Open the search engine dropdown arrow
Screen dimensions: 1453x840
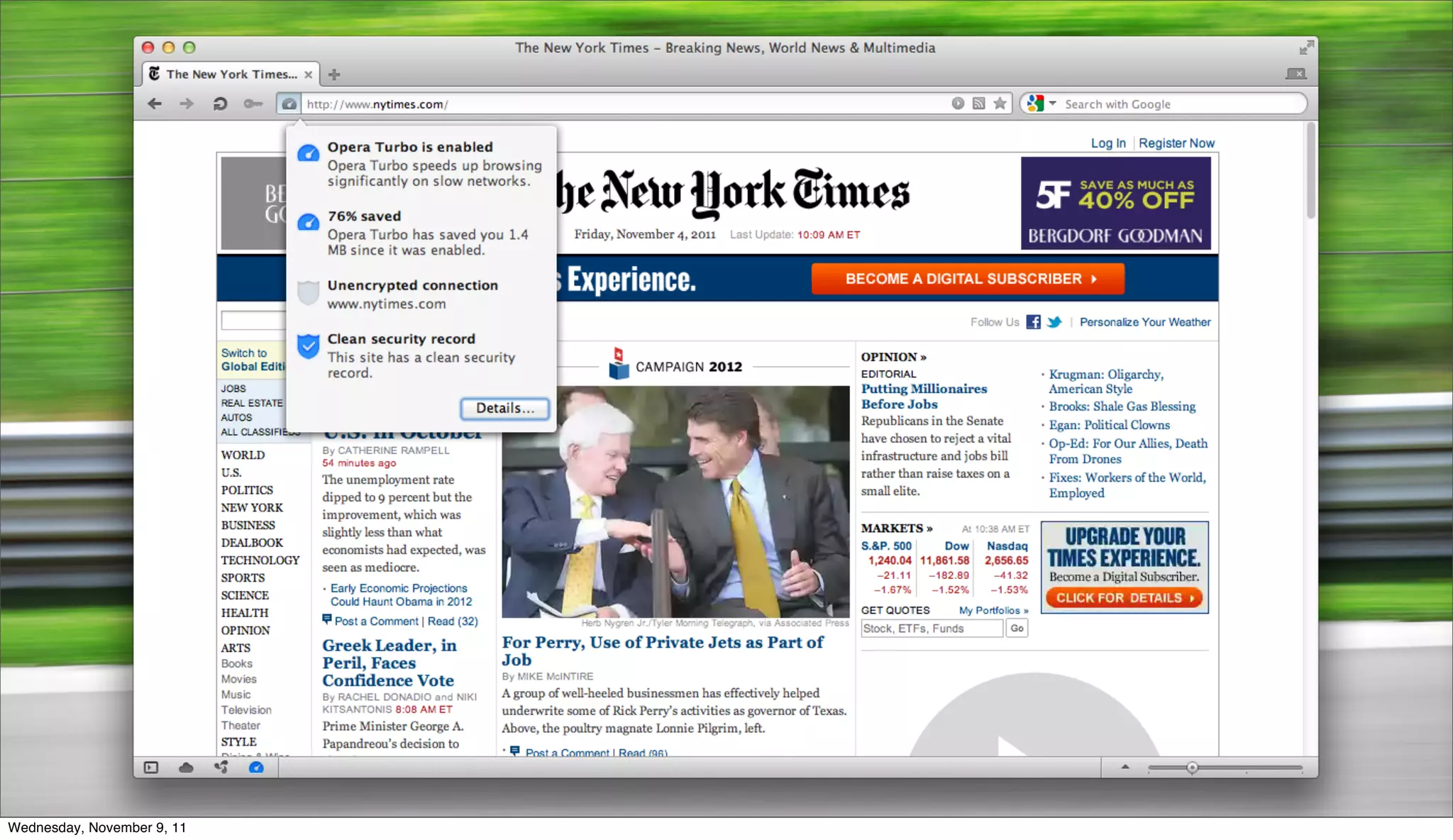(x=1053, y=104)
